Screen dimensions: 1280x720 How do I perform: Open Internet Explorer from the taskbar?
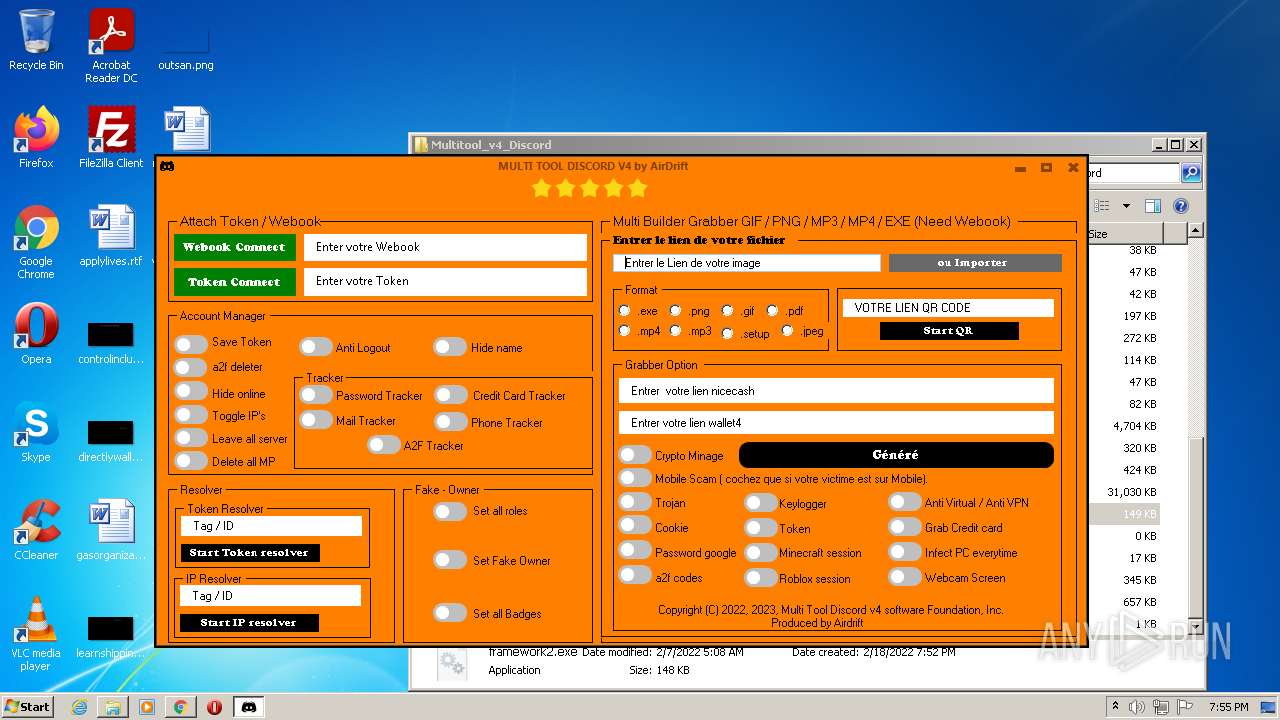(79, 707)
